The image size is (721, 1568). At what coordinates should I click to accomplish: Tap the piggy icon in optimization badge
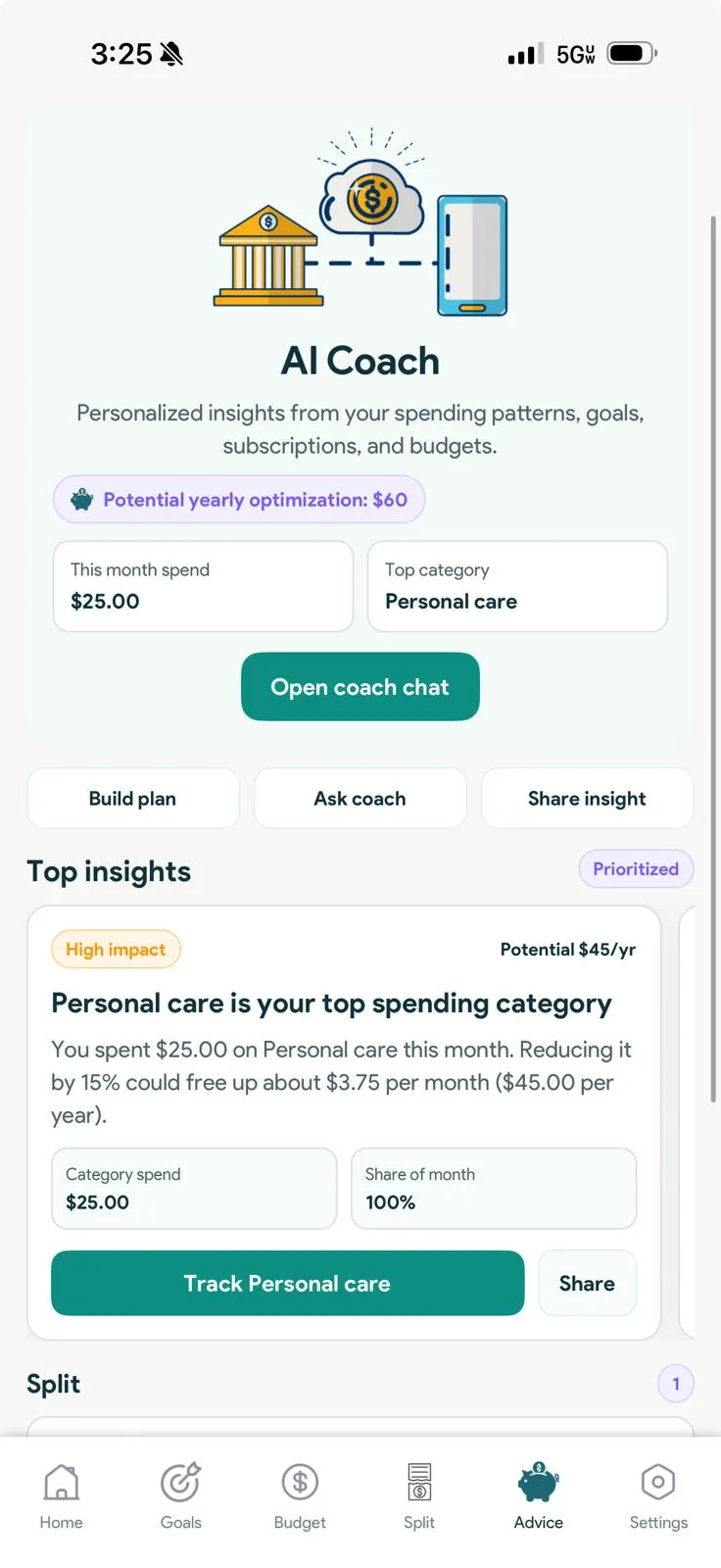82,500
